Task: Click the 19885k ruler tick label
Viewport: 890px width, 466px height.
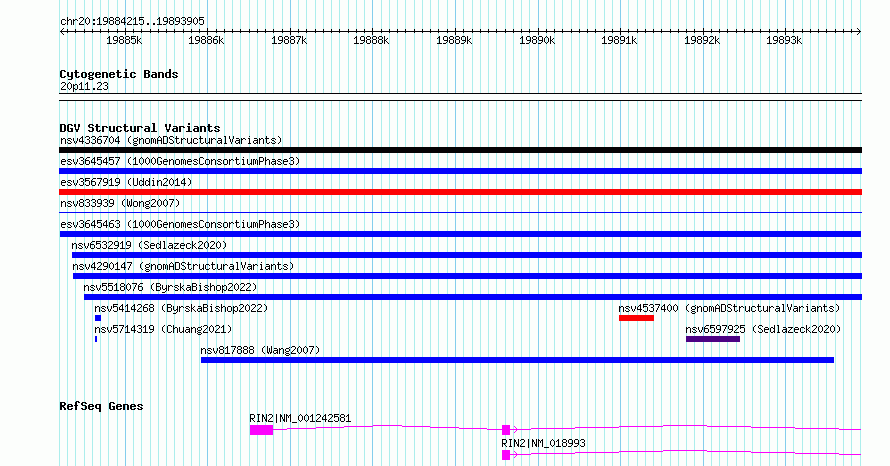Action: coord(124,40)
